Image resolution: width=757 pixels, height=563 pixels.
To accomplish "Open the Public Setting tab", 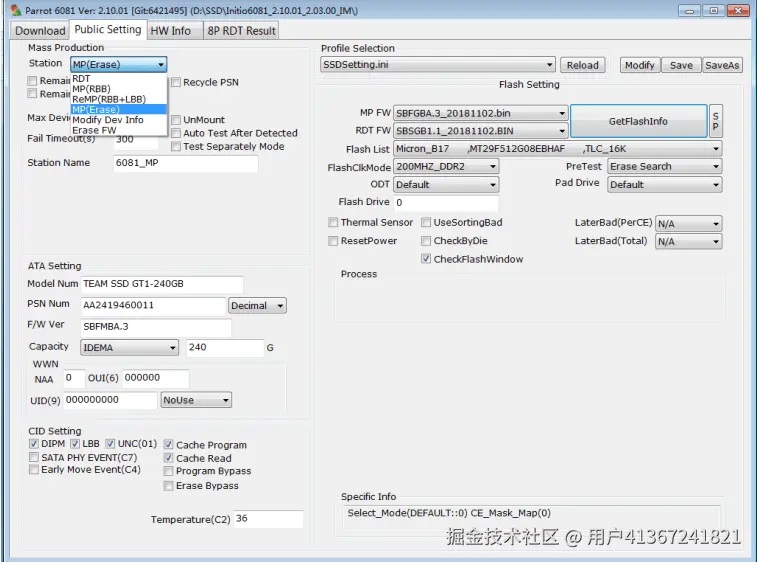I will point(108,29).
